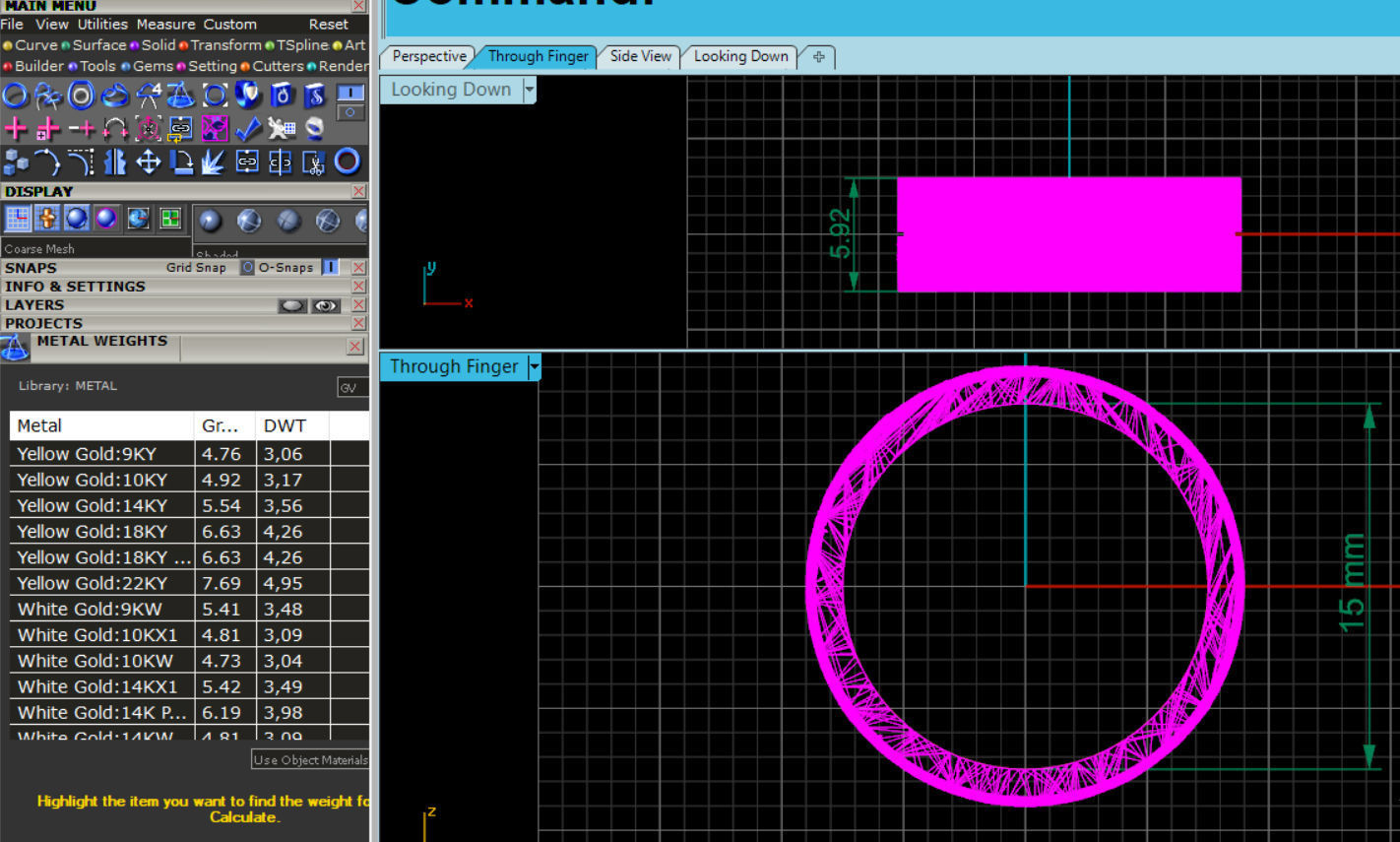This screenshot has height=842, width=1400.
Task: Open the blue book with ring icon
Action: coord(282,96)
